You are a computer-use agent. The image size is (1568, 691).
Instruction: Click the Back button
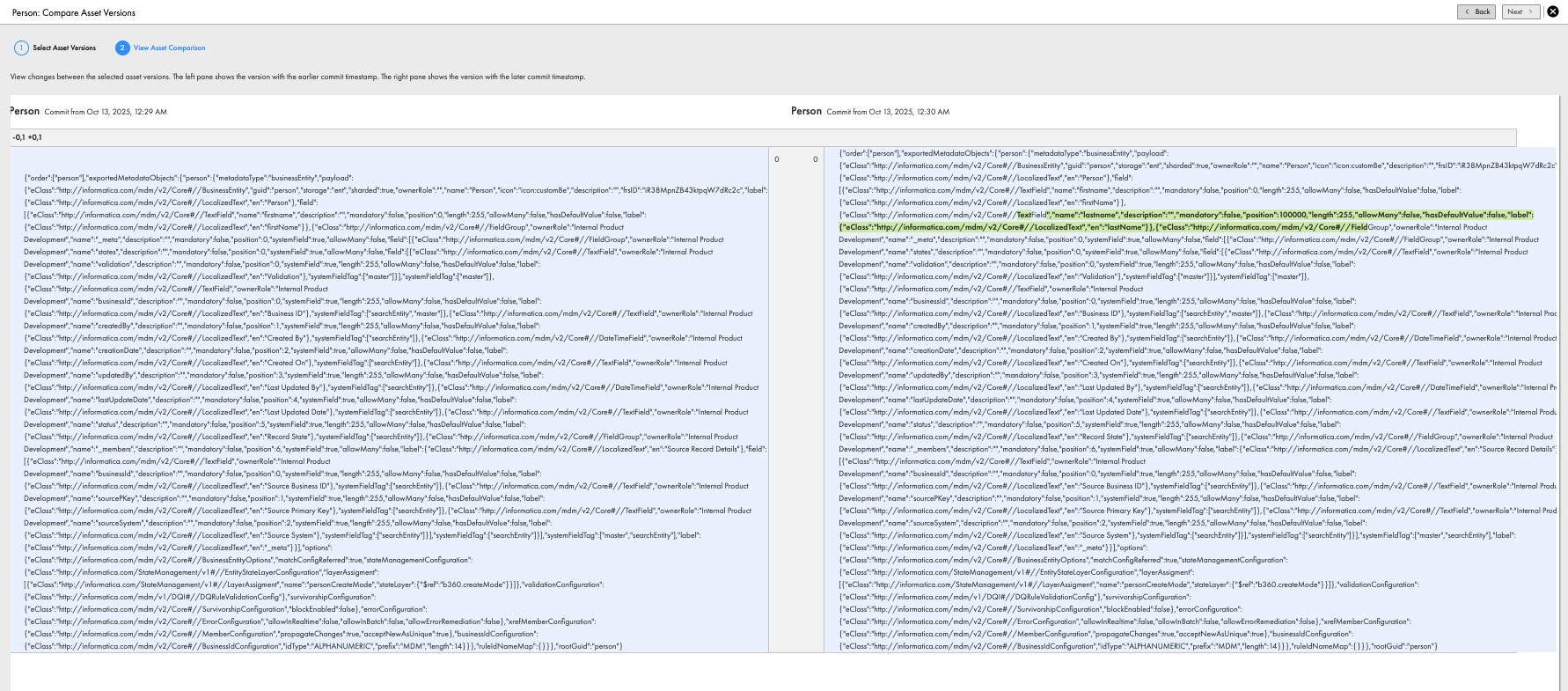point(1476,11)
